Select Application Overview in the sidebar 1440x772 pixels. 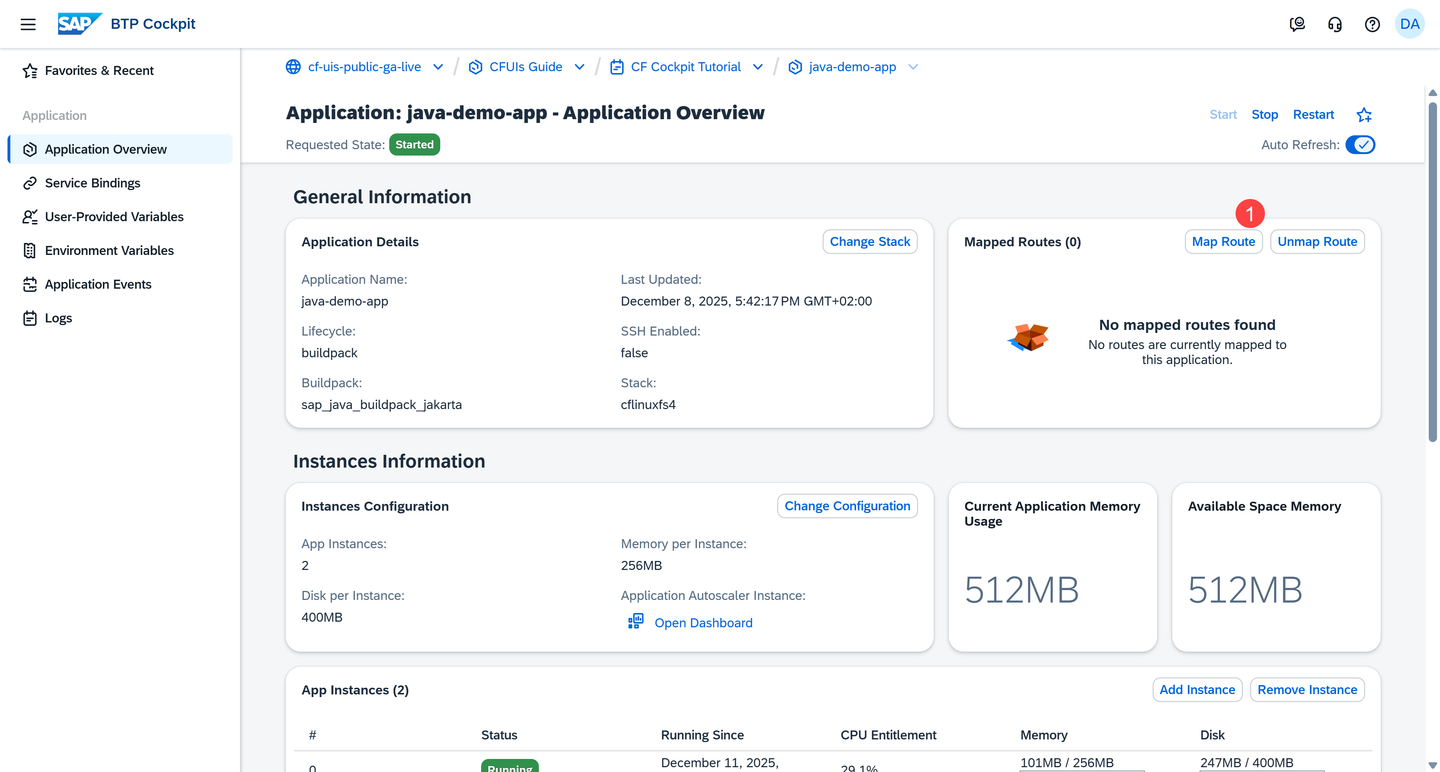point(120,149)
